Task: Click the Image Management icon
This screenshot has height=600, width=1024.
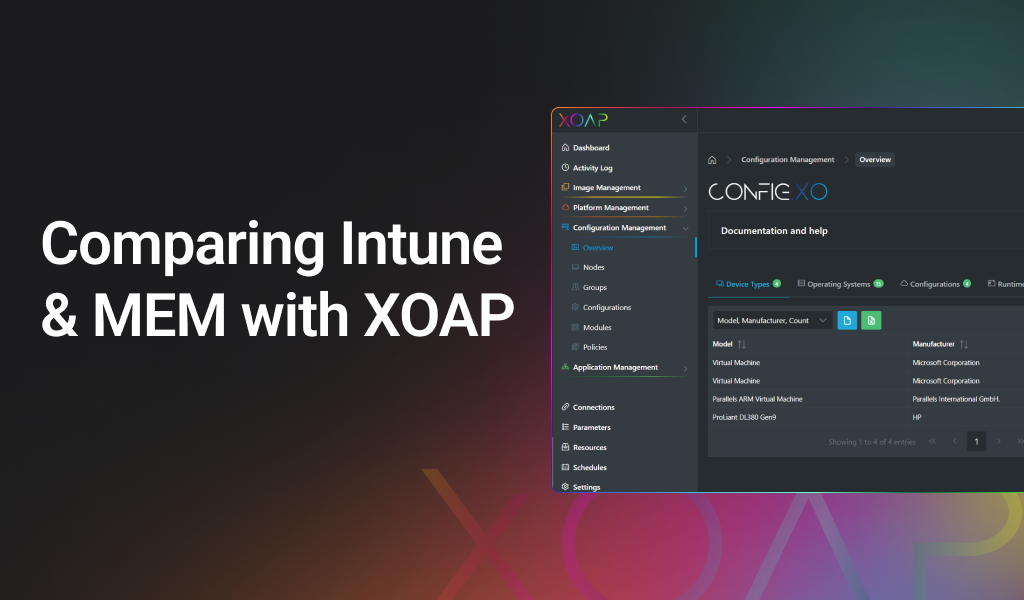Action: (x=566, y=187)
